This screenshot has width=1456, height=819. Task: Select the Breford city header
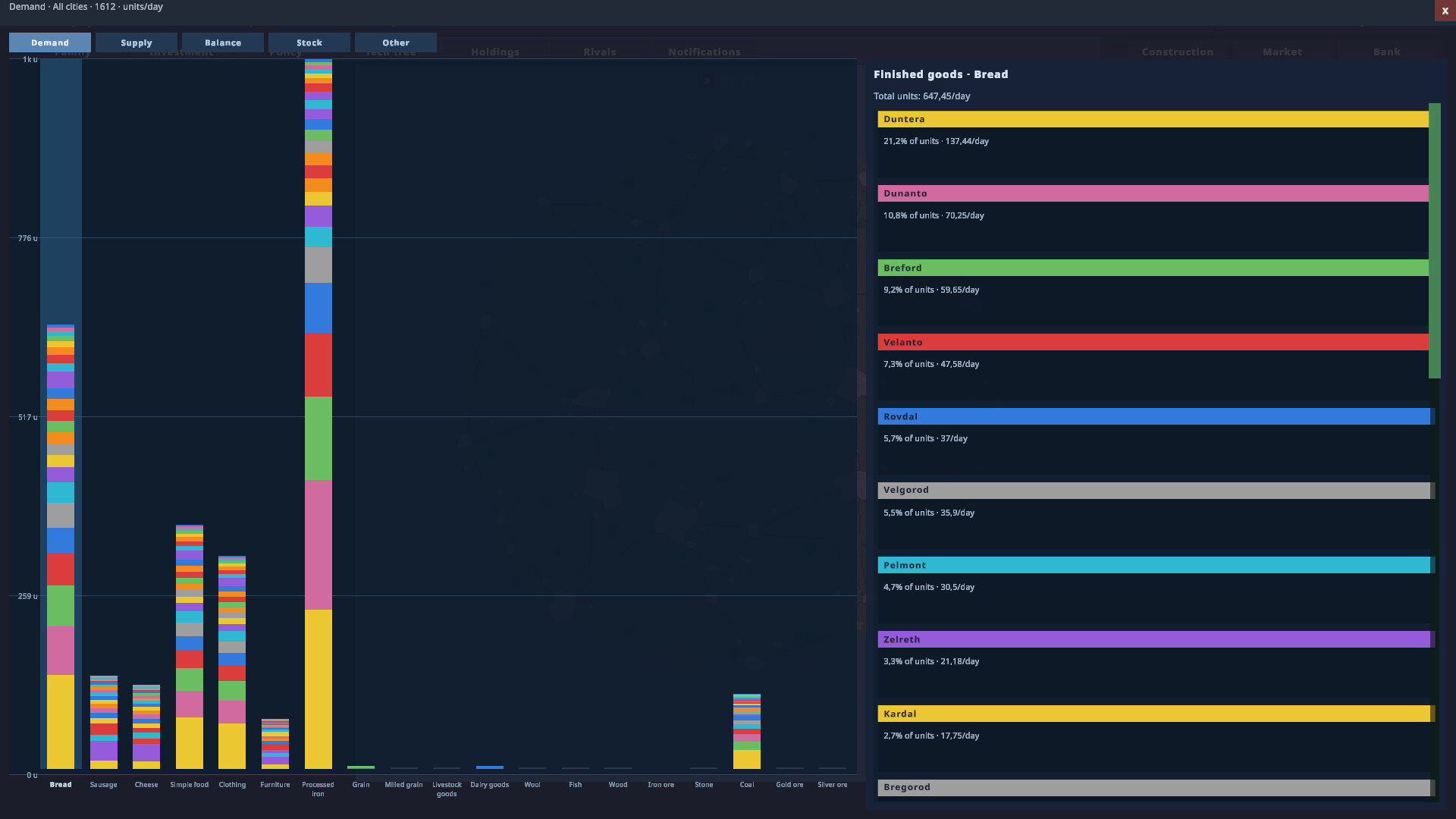point(1153,268)
